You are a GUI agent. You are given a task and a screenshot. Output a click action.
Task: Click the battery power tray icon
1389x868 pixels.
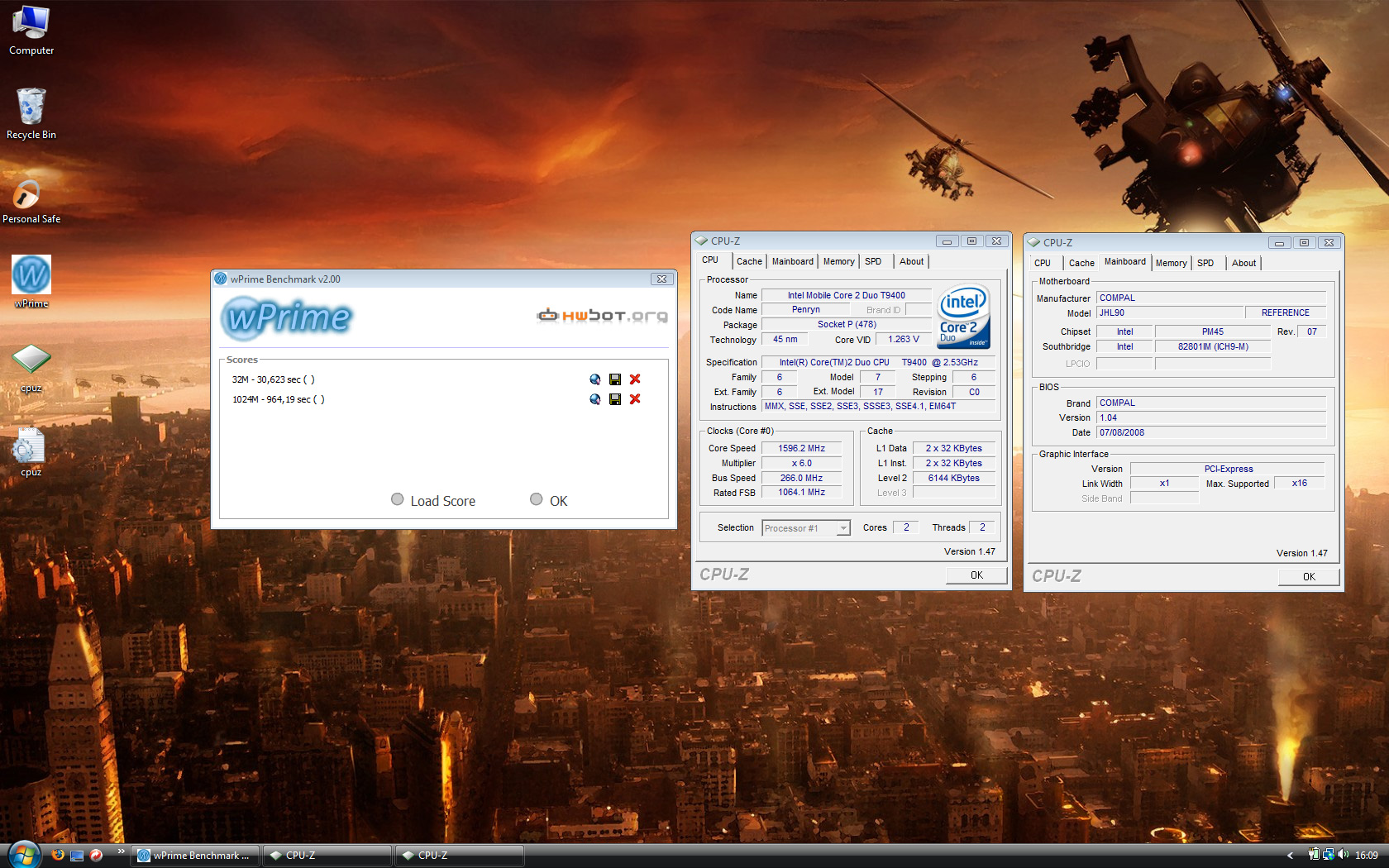(1314, 855)
